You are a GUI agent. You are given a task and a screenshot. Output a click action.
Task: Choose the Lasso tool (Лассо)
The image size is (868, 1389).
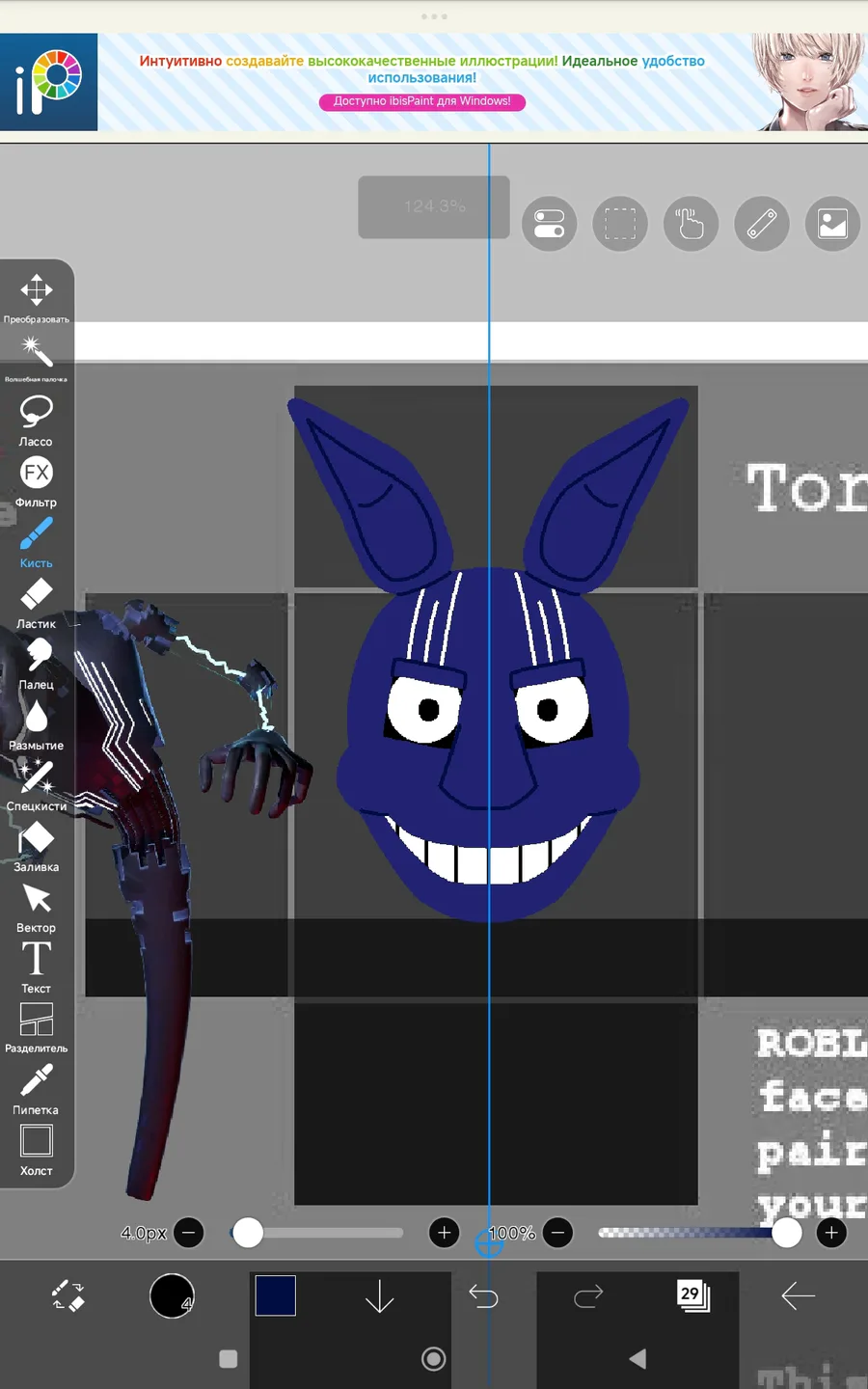(37, 421)
